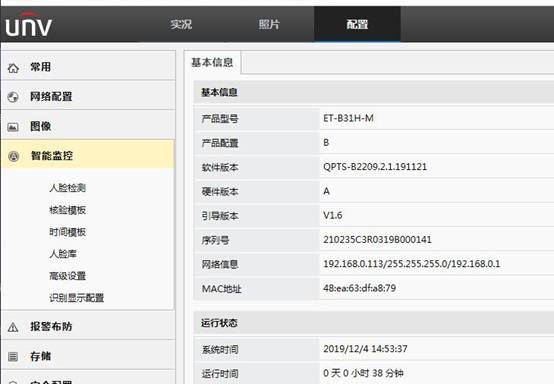This screenshot has height=384, width=554.
Task: Click the warning triangle icon beside 报警布防
Action: (x=13, y=327)
